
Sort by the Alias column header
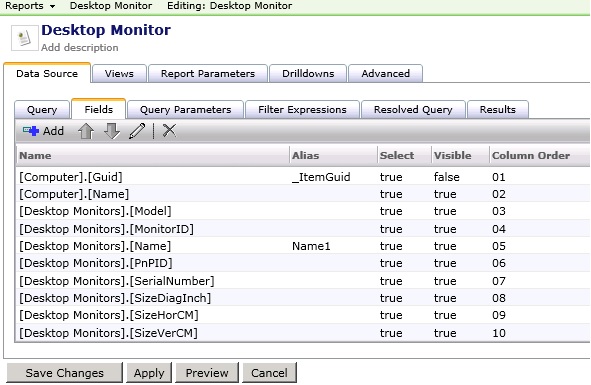[x=333, y=155]
